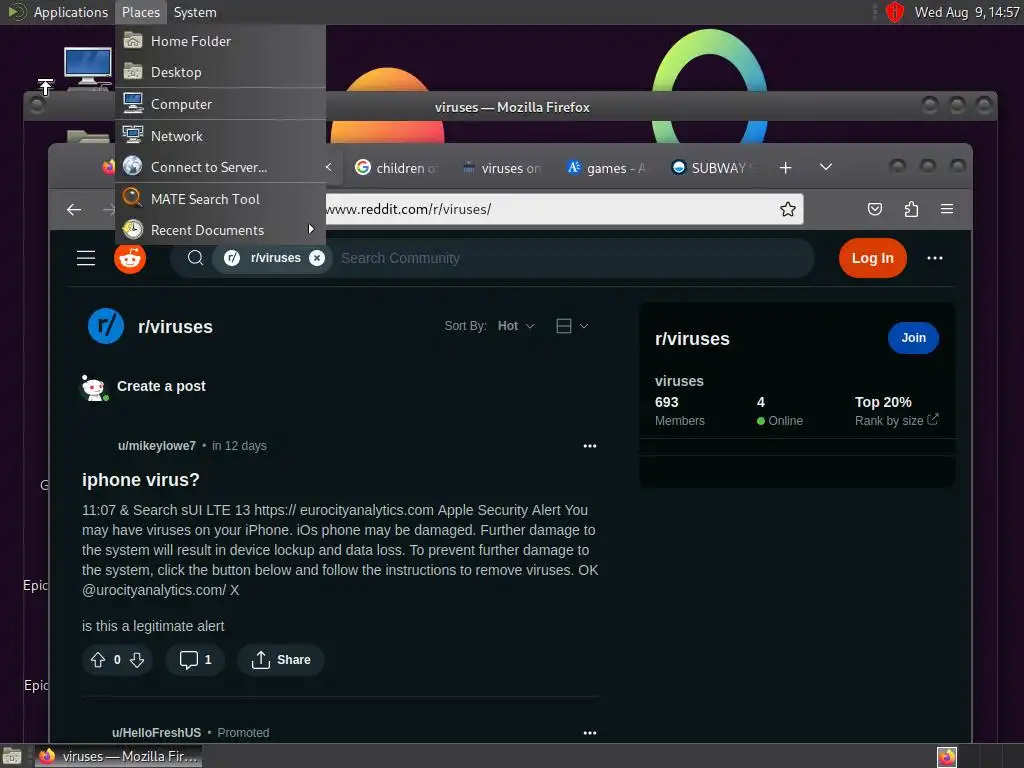This screenshot has height=768, width=1024.
Task: Downvote the iphone virus post
Action: pos(136,660)
